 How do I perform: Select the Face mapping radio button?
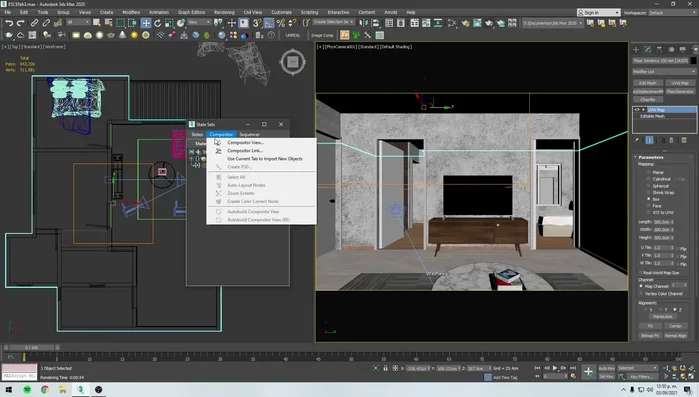(x=648, y=206)
